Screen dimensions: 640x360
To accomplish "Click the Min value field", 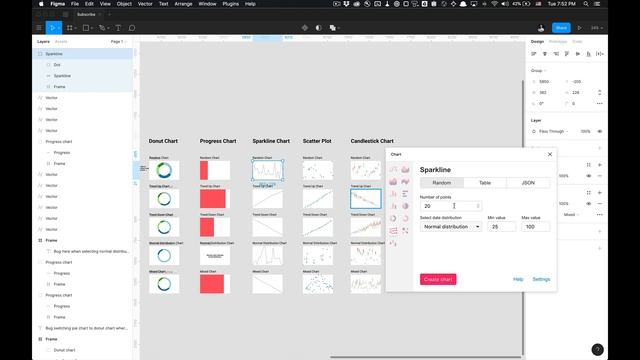I will (501, 227).
